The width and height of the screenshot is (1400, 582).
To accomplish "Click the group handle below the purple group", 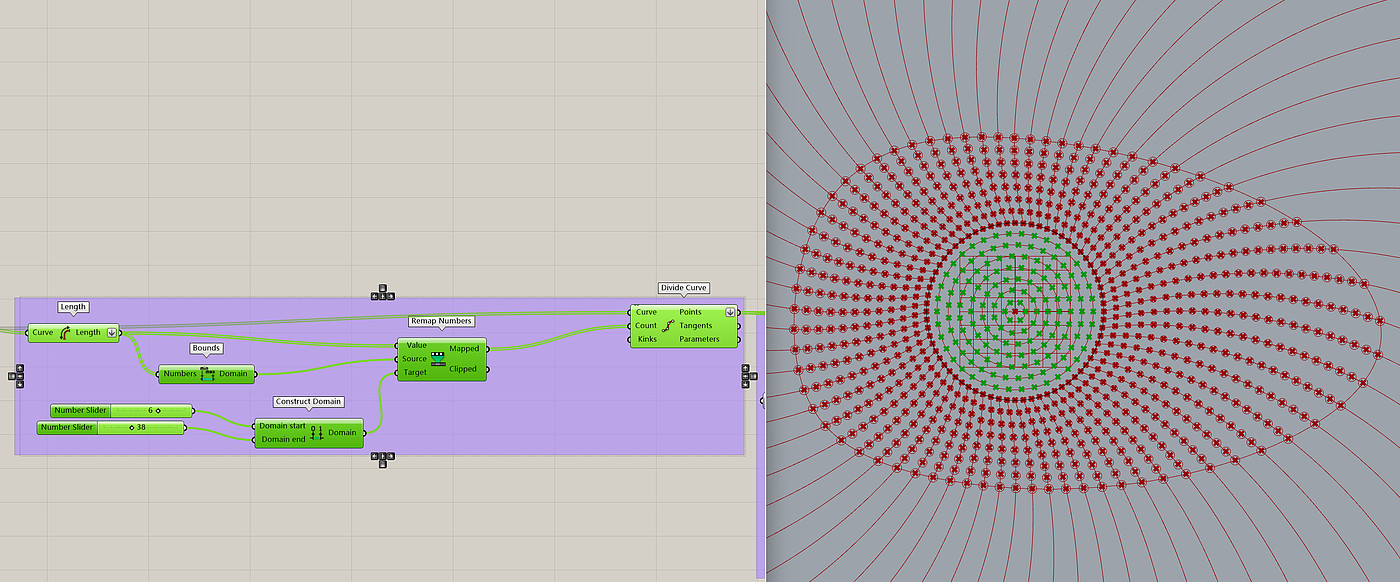I will click(x=382, y=458).
